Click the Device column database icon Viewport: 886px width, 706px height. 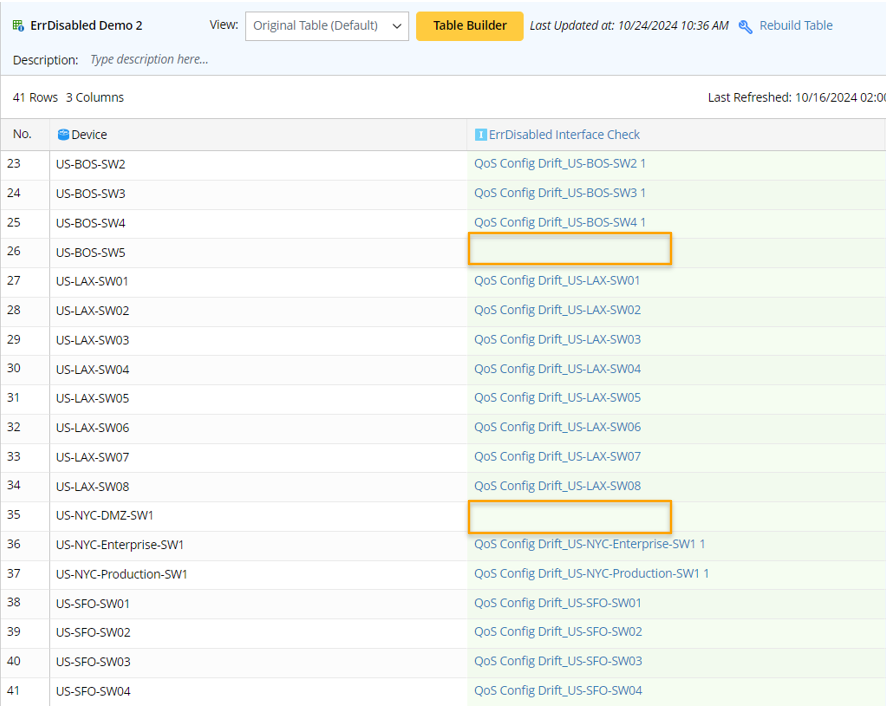click(x=64, y=135)
